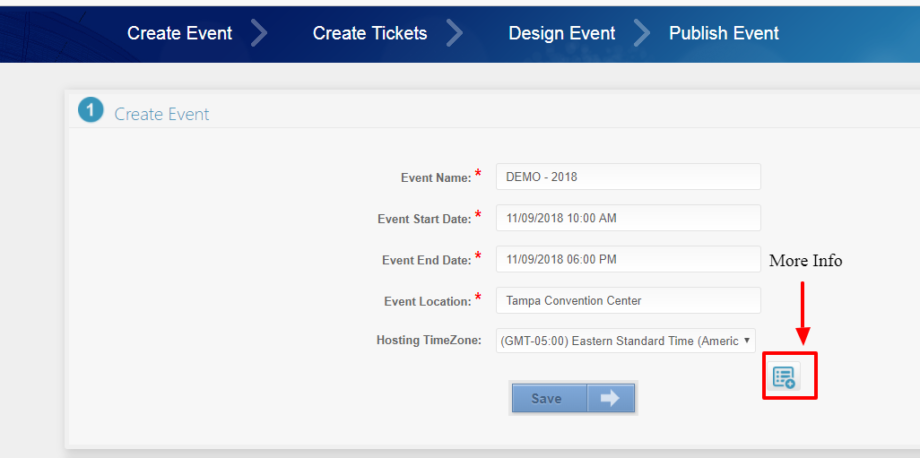Click the "Event Name:" label
Viewport: 920px width, 458px height.
coord(435,178)
